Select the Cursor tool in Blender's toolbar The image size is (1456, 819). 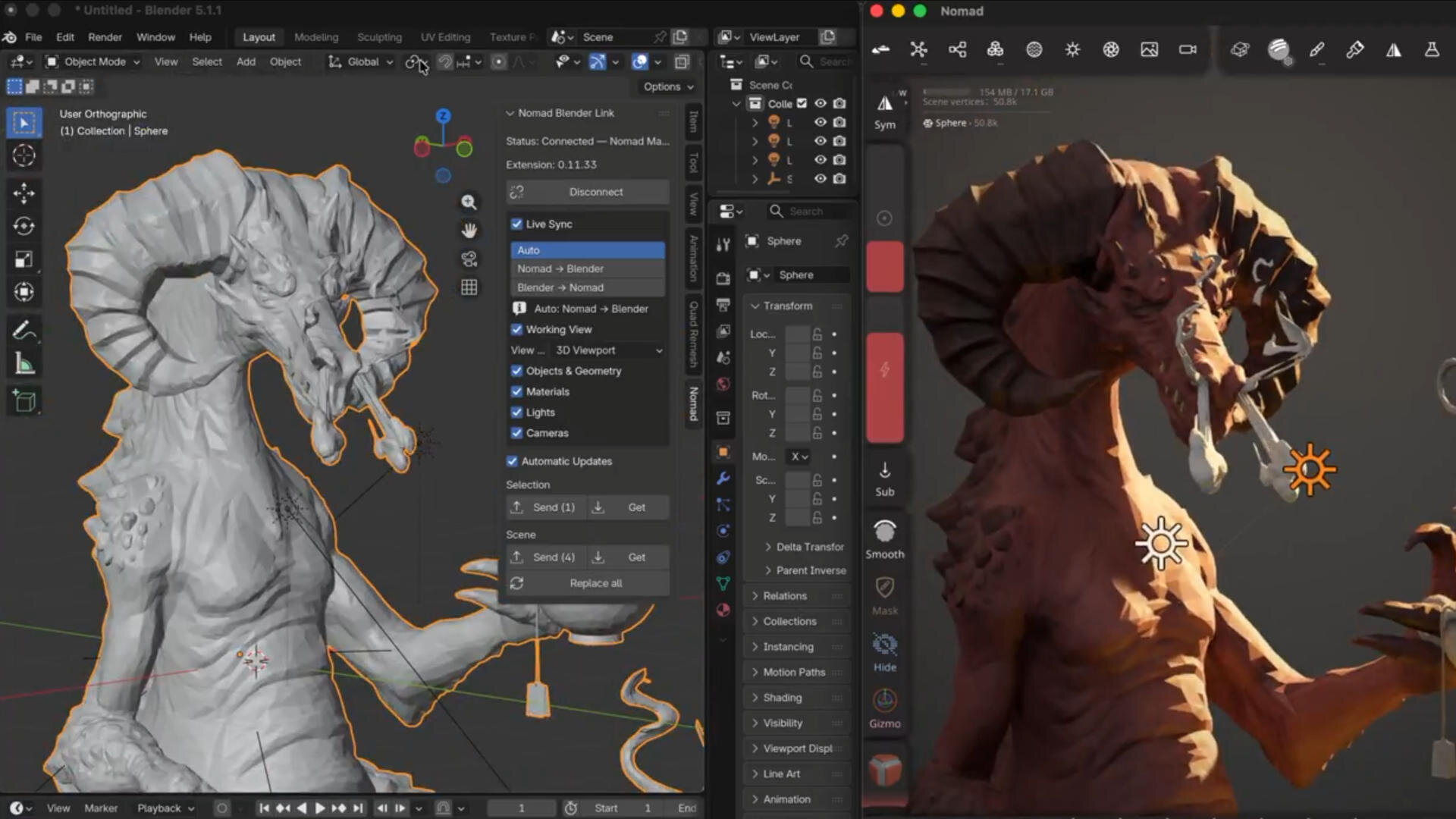pos(24,155)
